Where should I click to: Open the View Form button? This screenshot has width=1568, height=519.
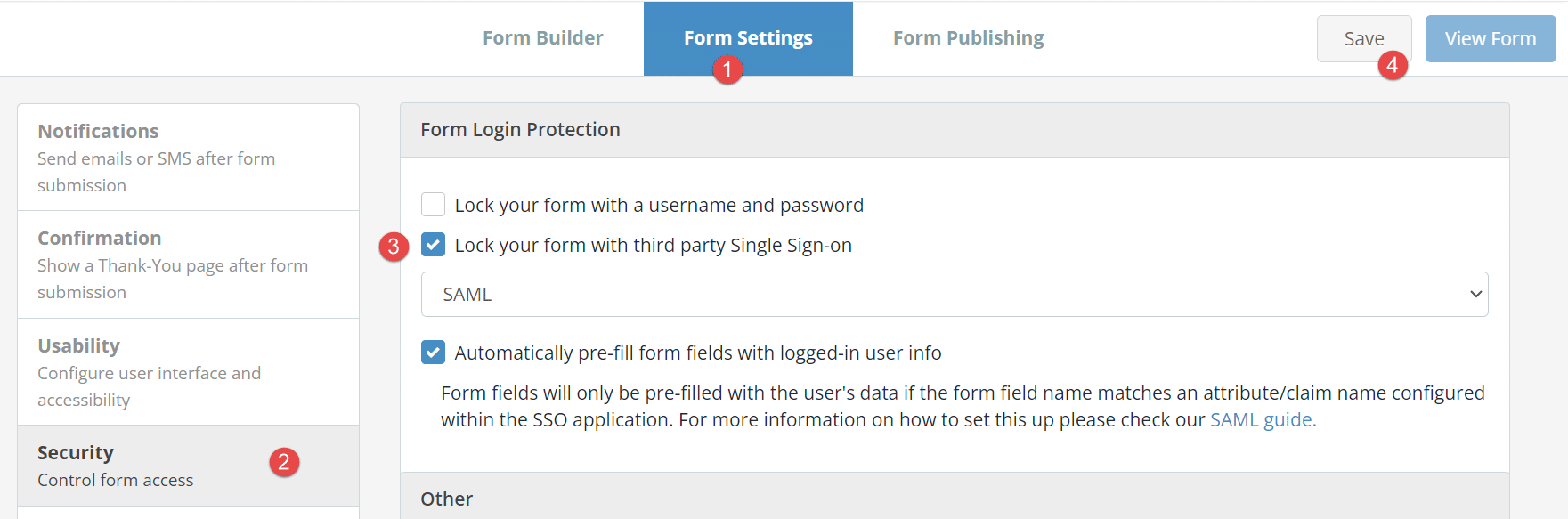coord(1491,39)
